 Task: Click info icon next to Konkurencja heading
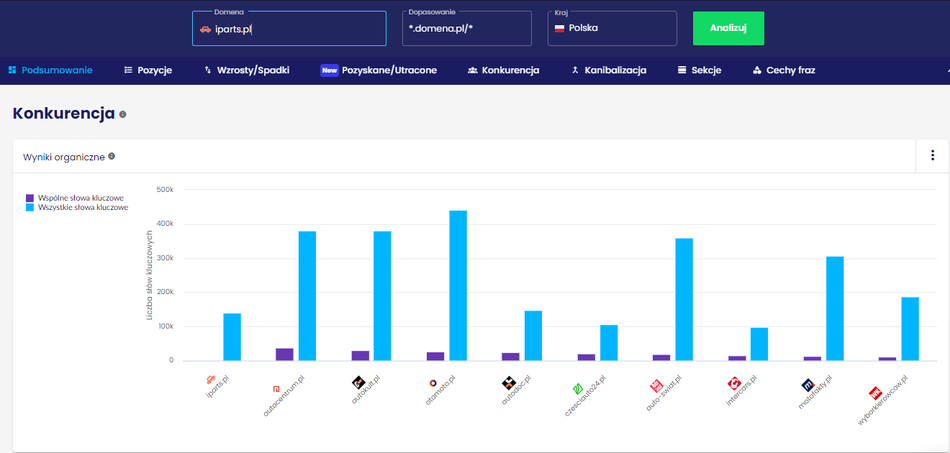pos(123,114)
